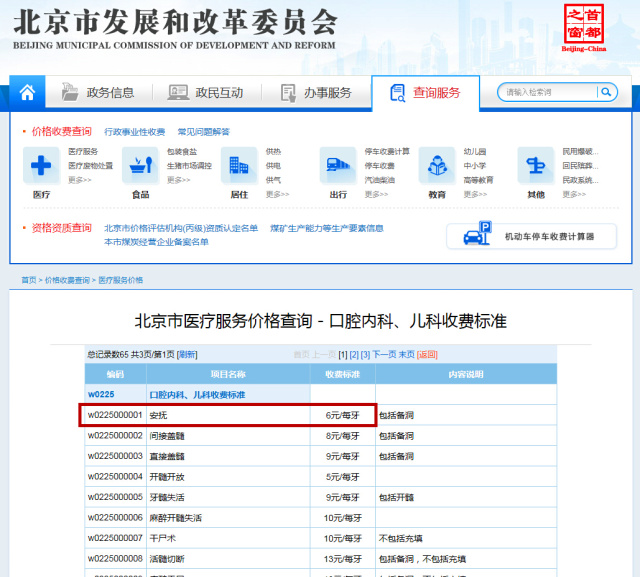The height and width of the screenshot is (577, 640).
Task: Open 北京市价格评估机构(丙级)资质认定名单 link
Action: [x=181, y=228]
